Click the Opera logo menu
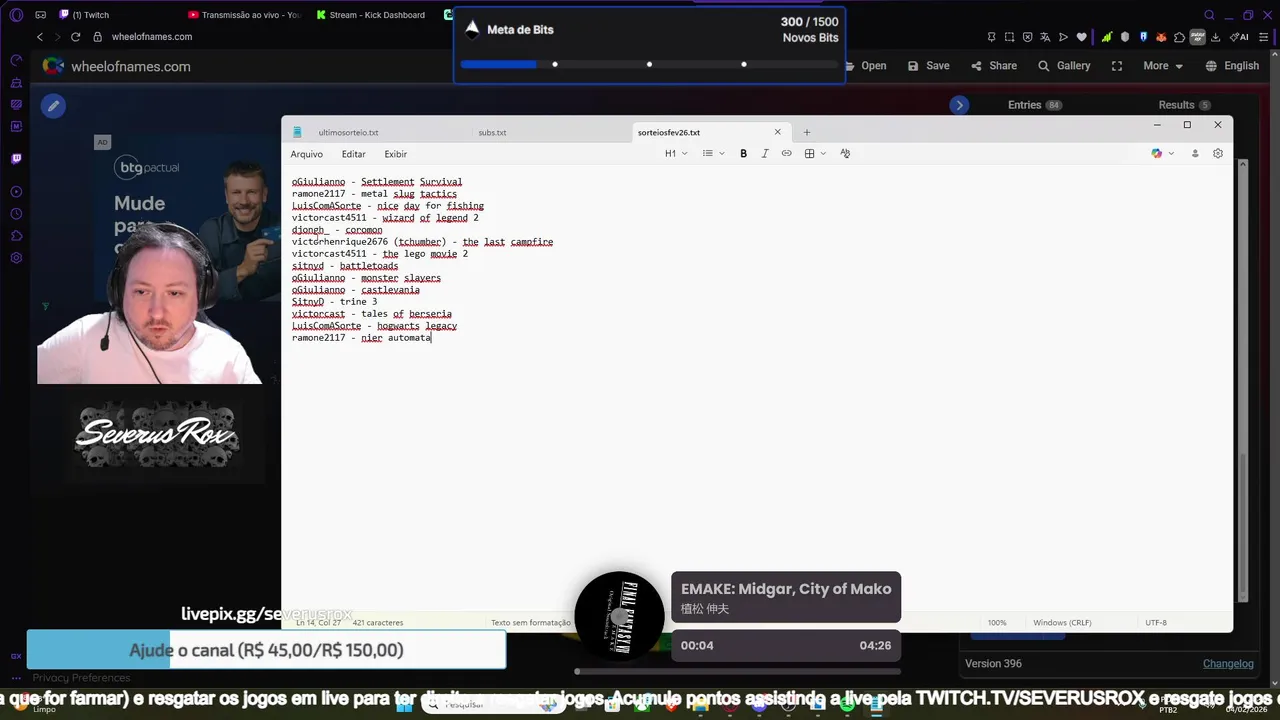 click(16, 15)
